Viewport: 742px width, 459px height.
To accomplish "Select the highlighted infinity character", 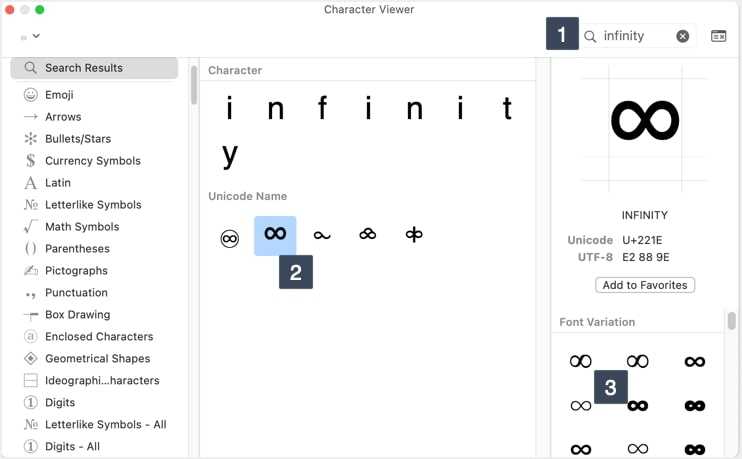I will pos(275,236).
